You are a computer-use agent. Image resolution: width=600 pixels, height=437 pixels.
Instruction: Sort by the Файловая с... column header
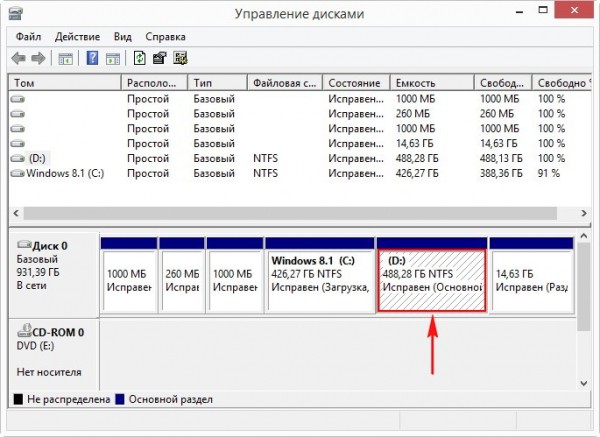[x=285, y=83]
